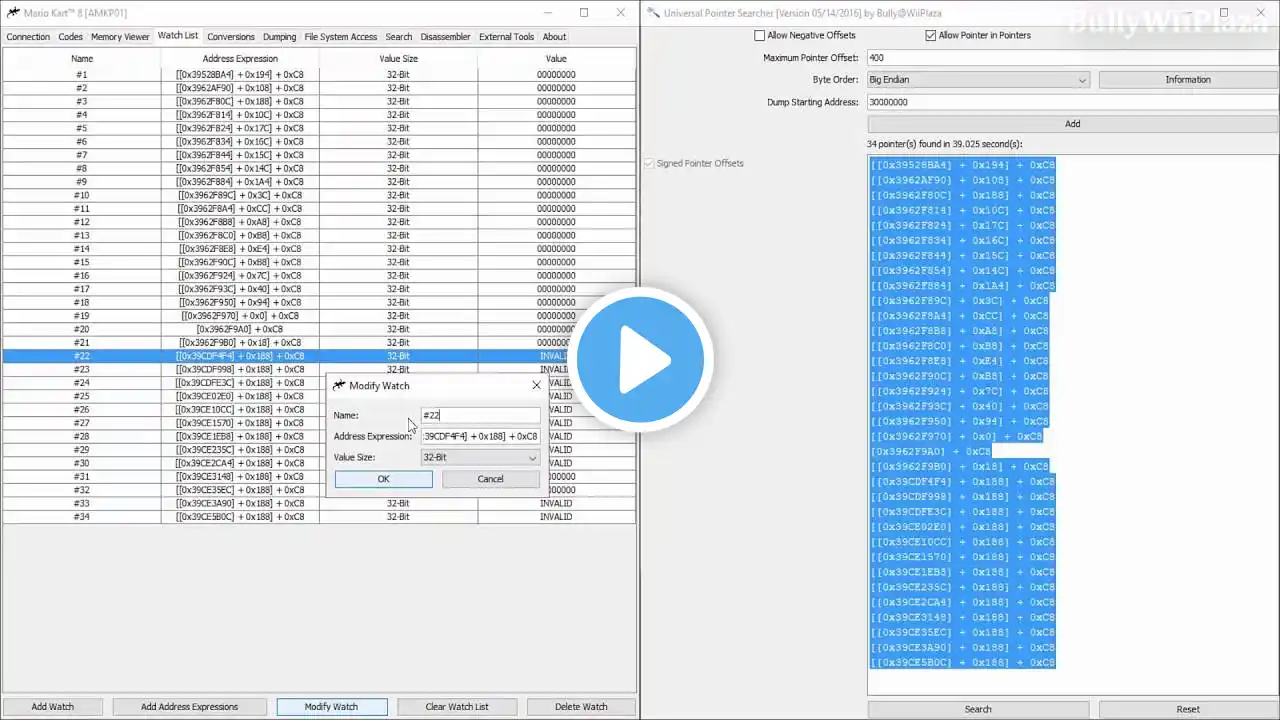
Task: Play the video with the center play button
Action: [x=641, y=359]
